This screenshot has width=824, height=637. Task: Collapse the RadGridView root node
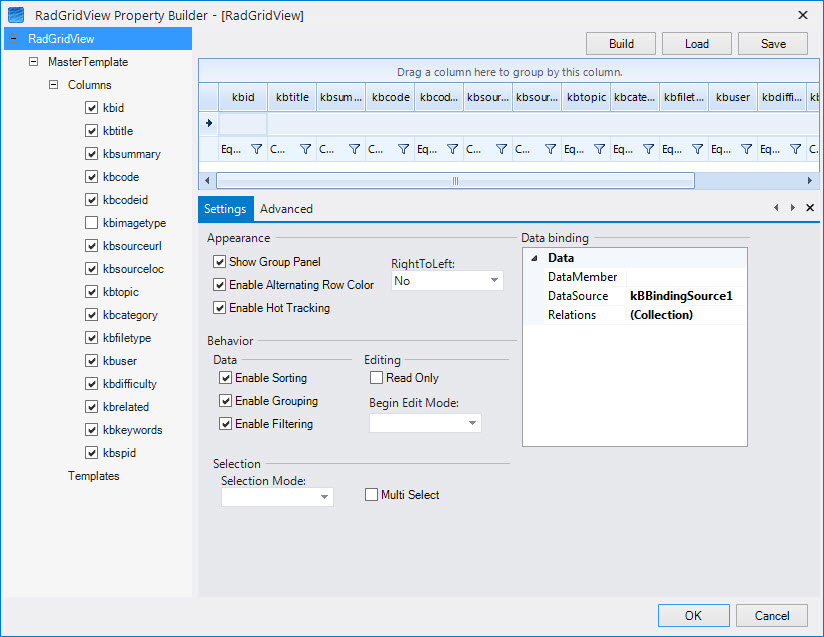click(x=14, y=38)
